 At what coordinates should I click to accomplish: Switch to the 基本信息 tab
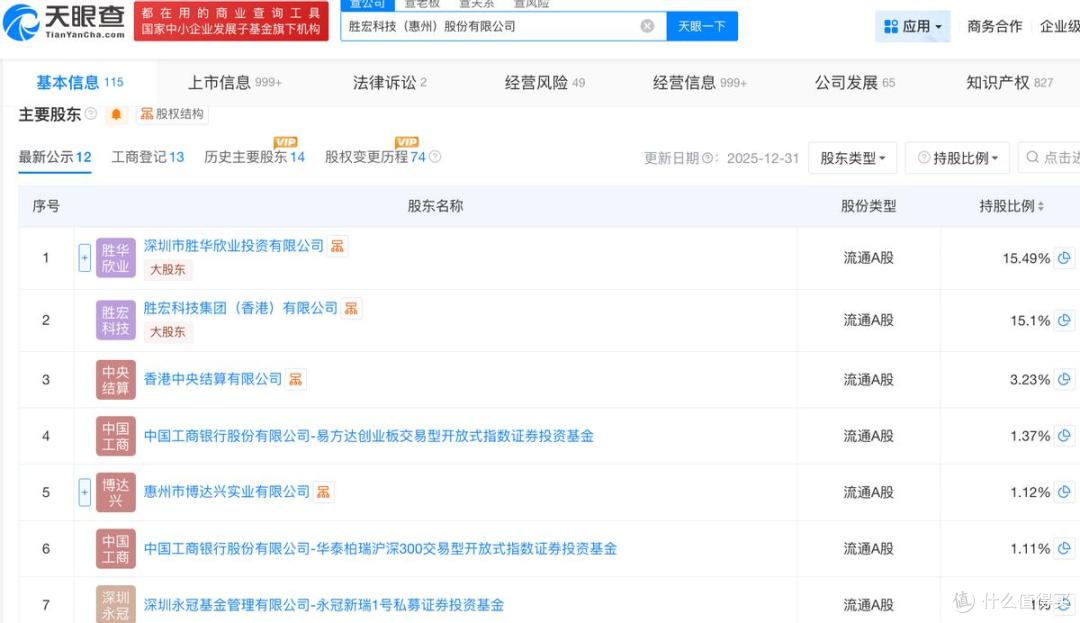click(x=79, y=83)
